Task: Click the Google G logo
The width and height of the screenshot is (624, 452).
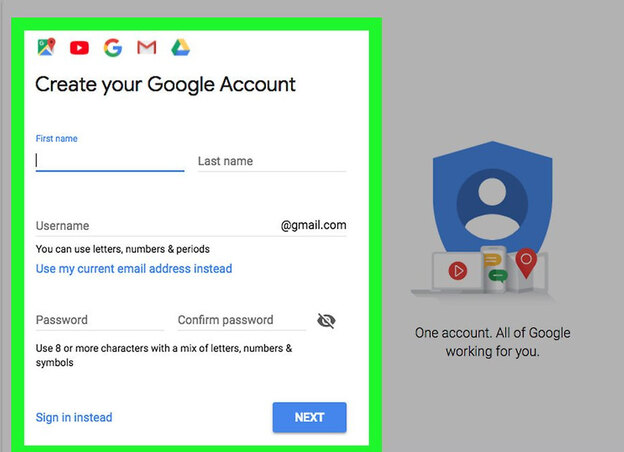Action: 113,48
